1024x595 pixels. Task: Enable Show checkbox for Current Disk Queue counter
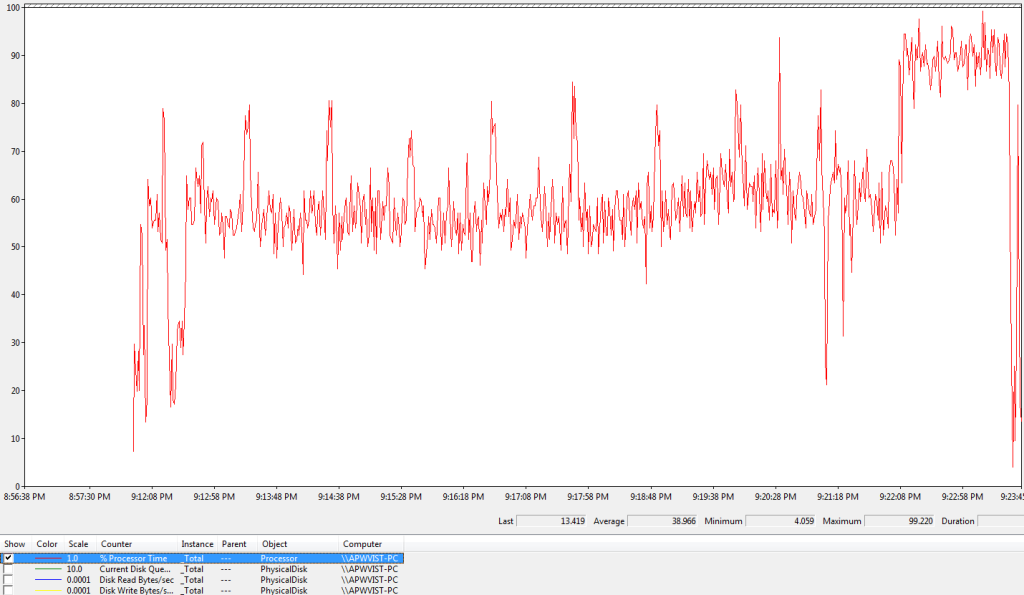pyautogui.click(x=8, y=569)
